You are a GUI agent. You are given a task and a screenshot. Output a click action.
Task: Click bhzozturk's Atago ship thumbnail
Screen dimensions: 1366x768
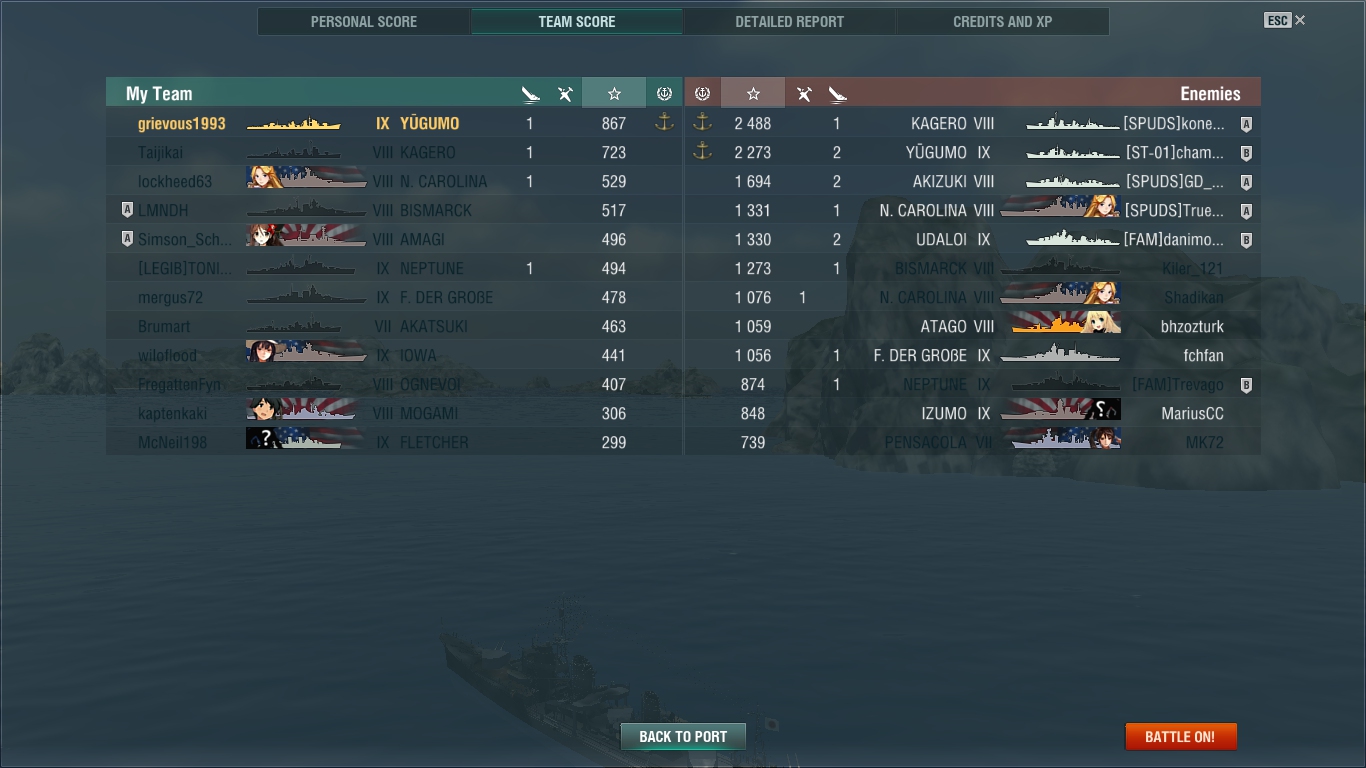click(x=1066, y=326)
